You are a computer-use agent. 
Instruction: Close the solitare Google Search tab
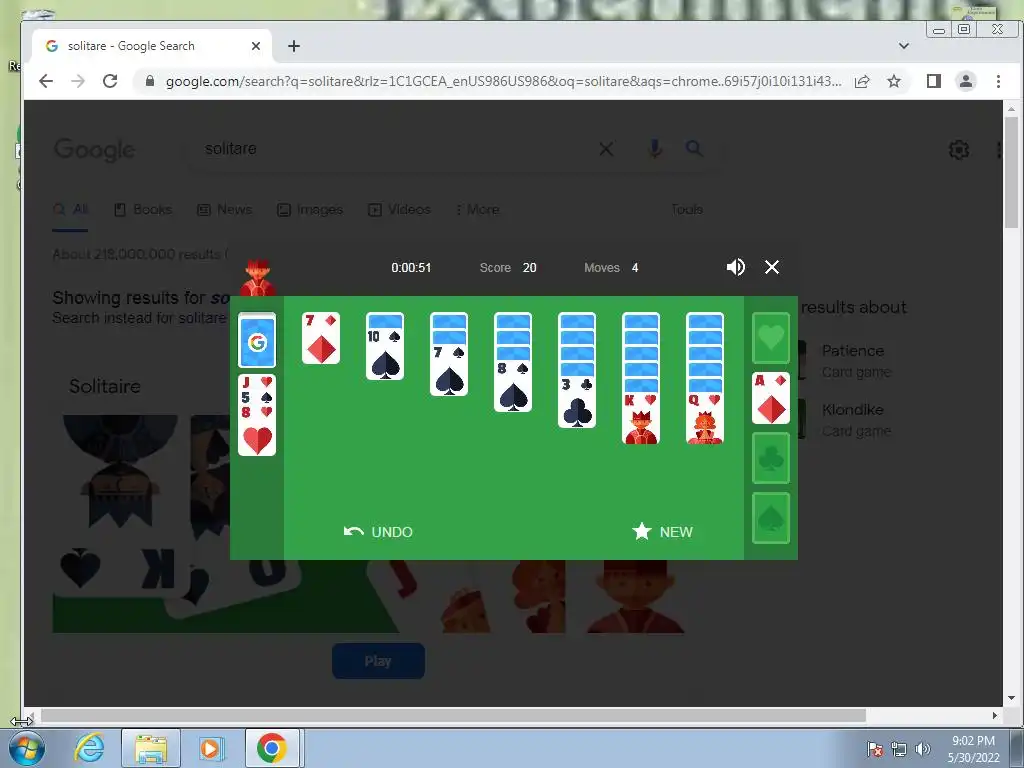(x=256, y=46)
